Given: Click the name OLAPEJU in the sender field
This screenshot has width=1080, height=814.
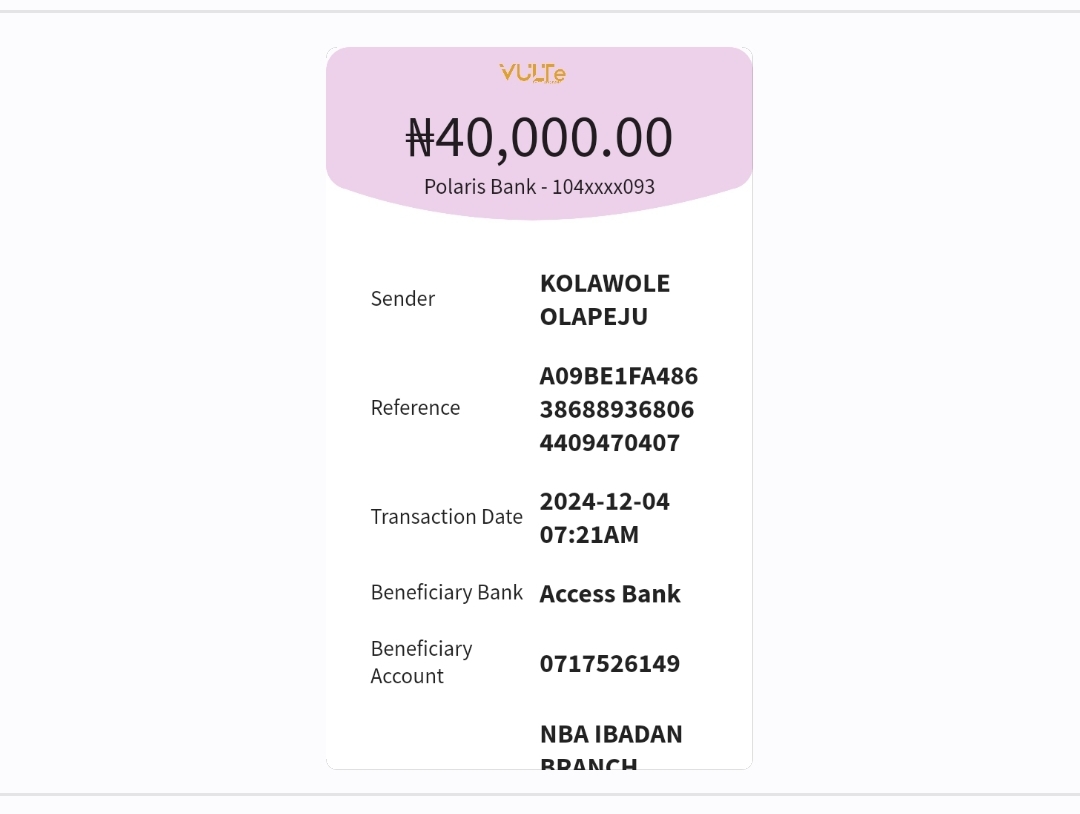Looking at the screenshot, I should click(594, 316).
